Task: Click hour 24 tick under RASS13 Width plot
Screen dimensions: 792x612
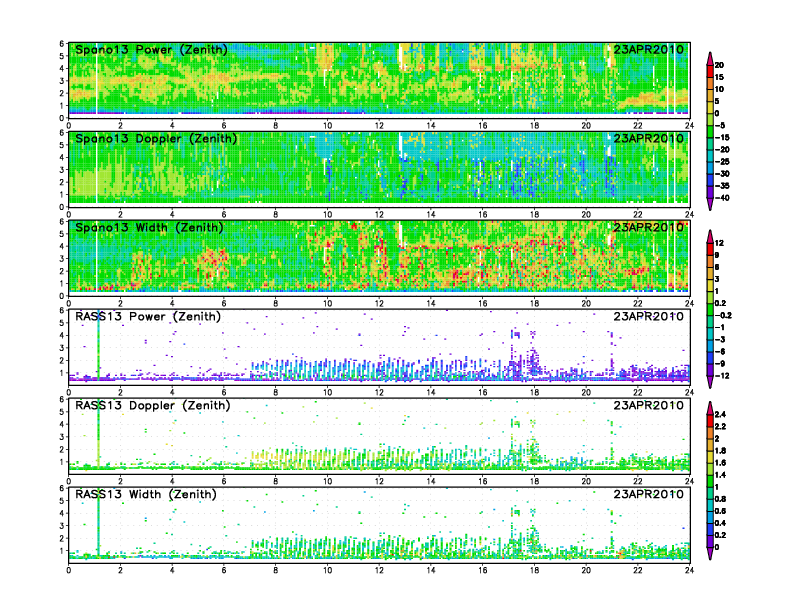Action: [689, 570]
